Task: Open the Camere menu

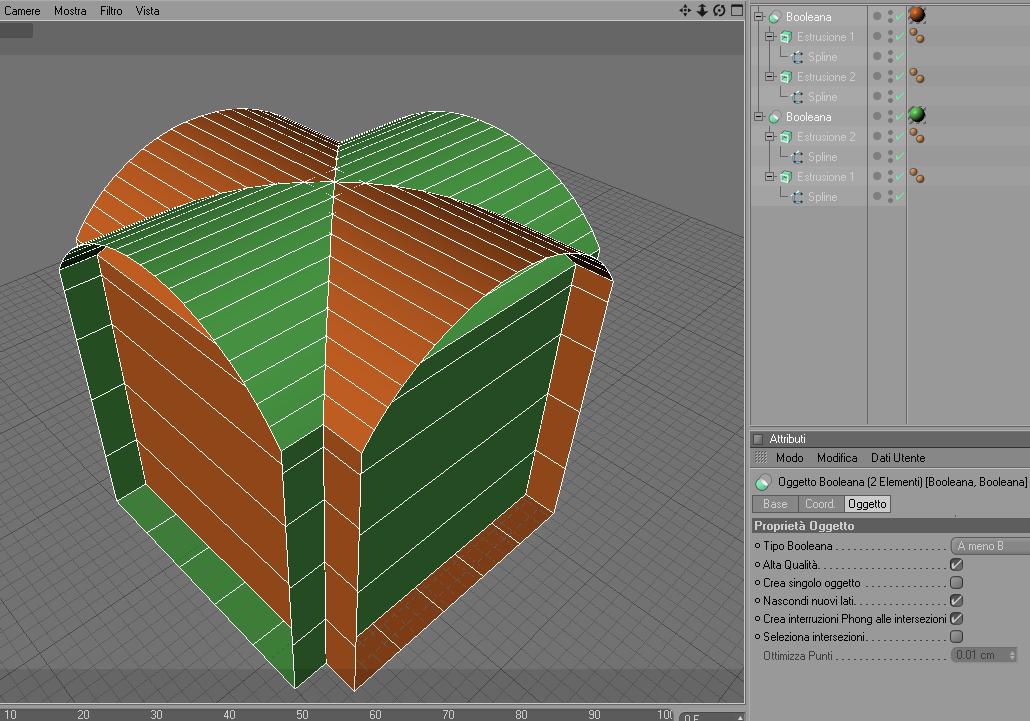Action: [22, 11]
